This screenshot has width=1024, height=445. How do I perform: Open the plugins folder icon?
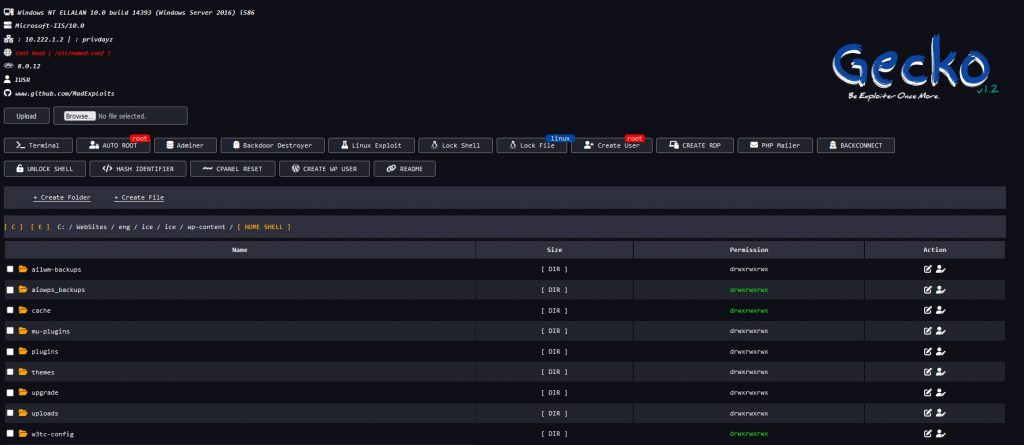pos(23,352)
